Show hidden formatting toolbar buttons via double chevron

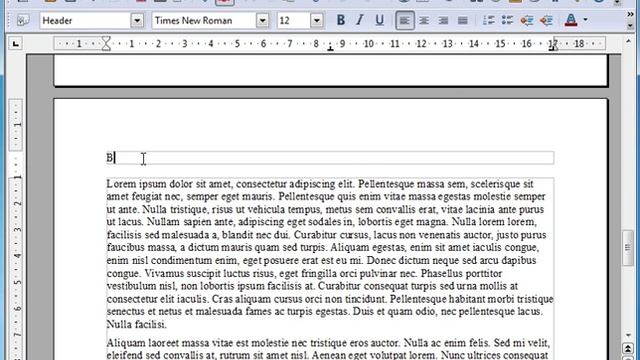click(630, 15)
